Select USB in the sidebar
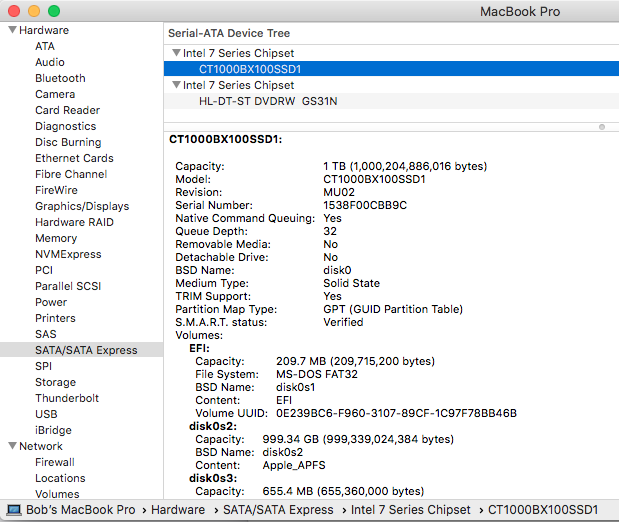 click(x=46, y=414)
